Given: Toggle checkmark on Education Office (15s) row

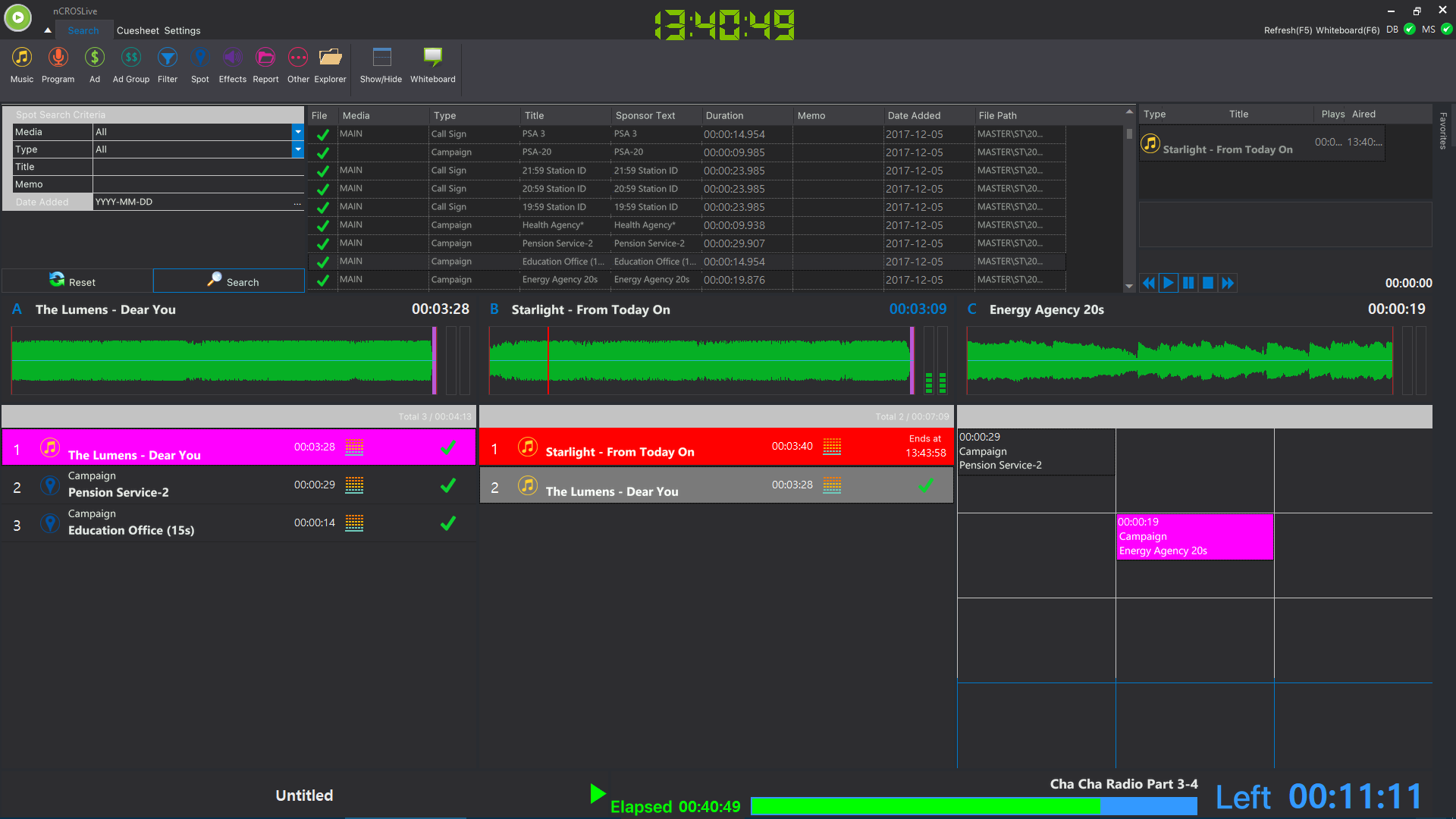Looking at the screenshot, I should point(448,523).
